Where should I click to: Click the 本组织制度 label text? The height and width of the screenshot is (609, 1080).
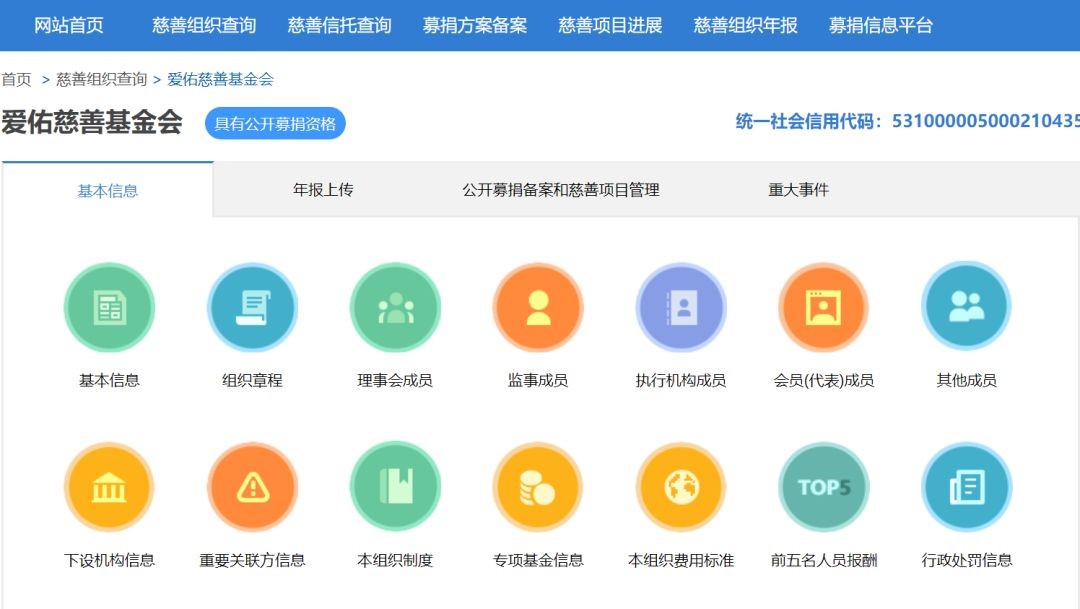pos(395,560)
